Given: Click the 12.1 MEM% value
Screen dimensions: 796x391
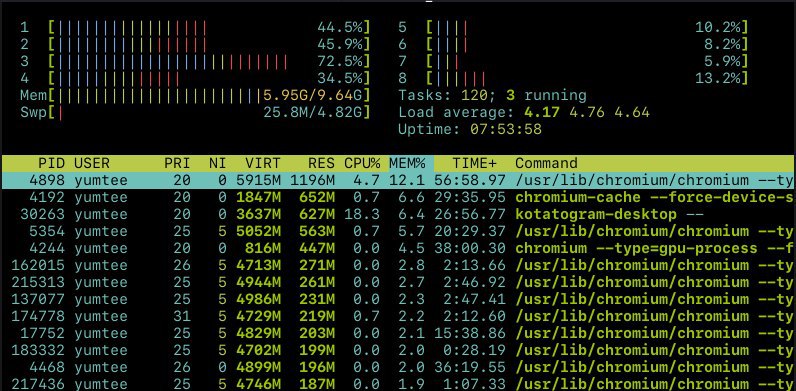Looking at the screenshot, I should pyautogui.click(x=407, y=180).
